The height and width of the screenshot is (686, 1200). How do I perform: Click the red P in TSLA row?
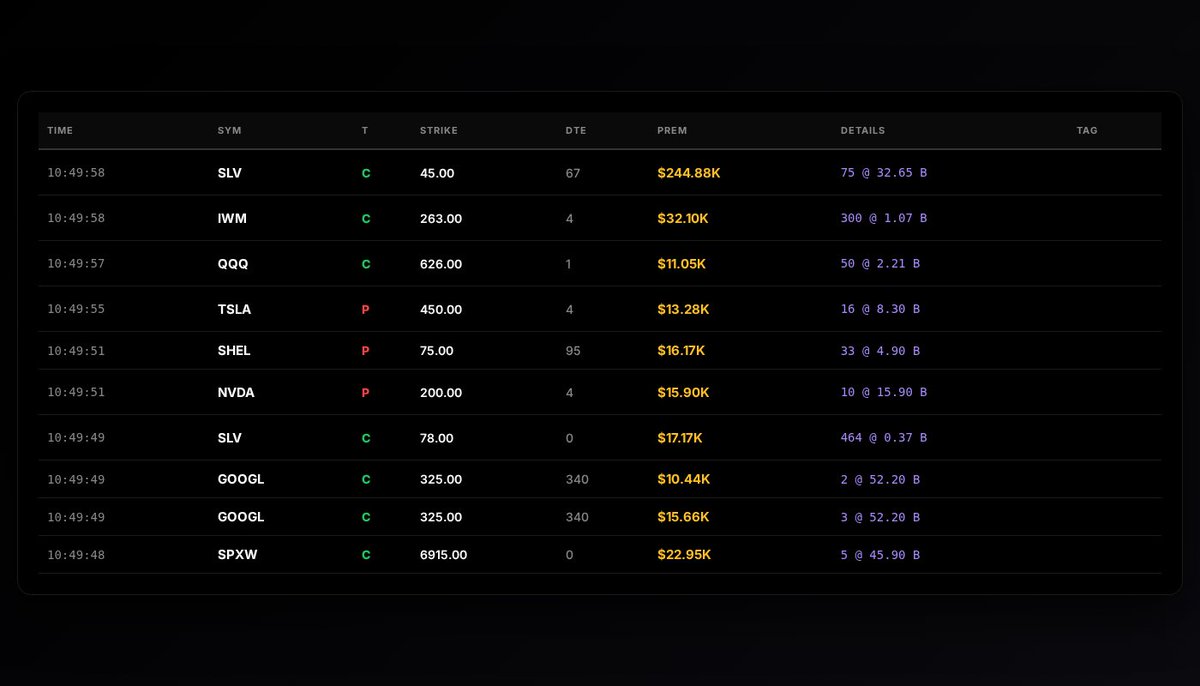[x=365, y=310]
